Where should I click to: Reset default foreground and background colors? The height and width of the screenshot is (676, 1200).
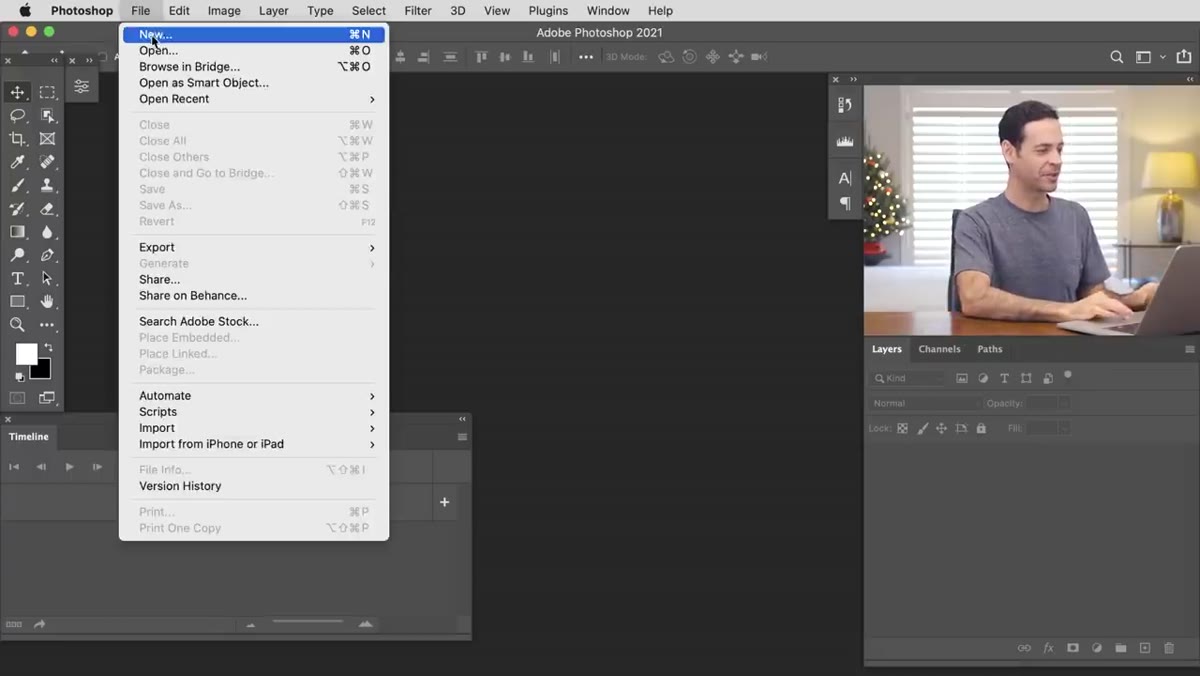point(19,377)
